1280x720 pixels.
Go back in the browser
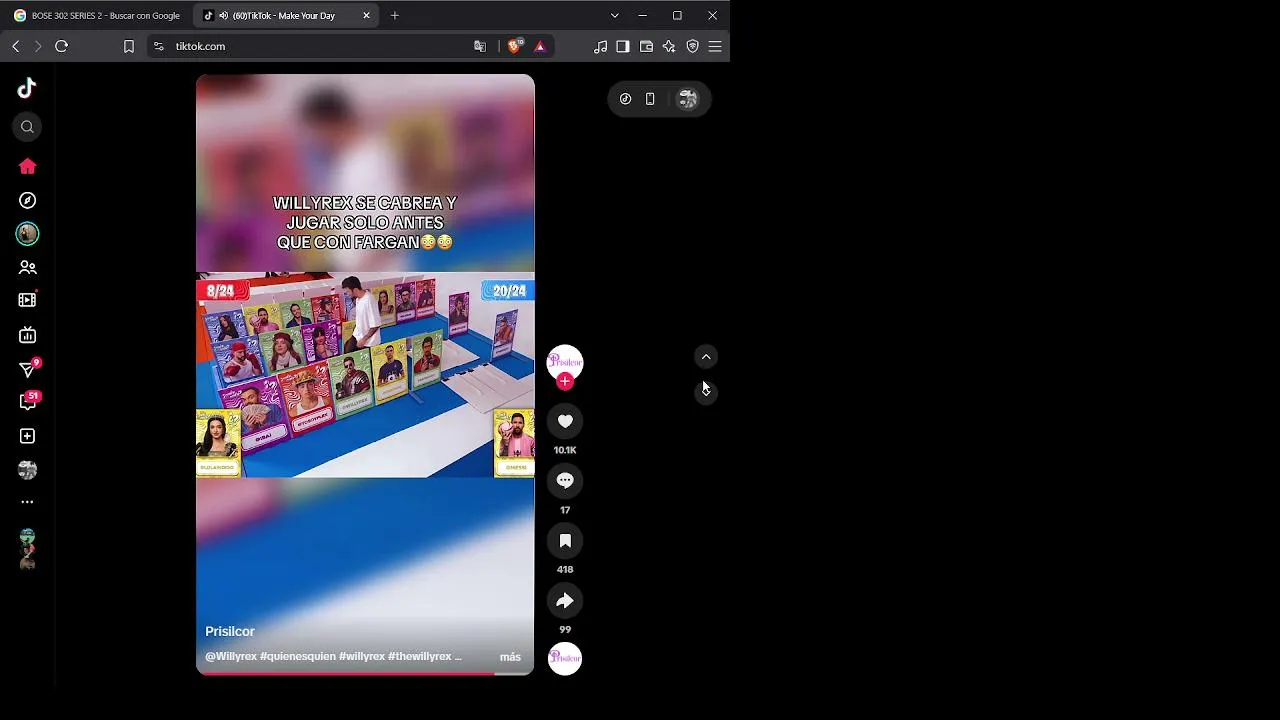[x=16, y=46]
